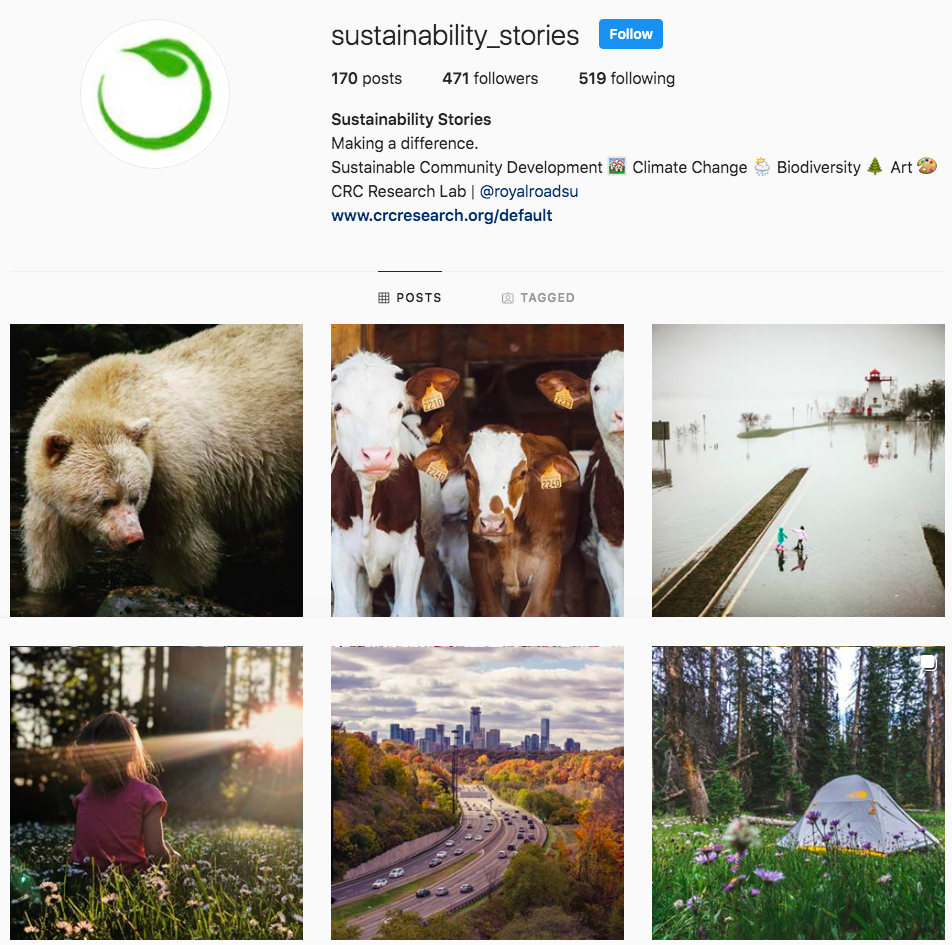Click the person-frame icon beside TAGGED
This screenshot has width=952, height=945.
[508, 298]
